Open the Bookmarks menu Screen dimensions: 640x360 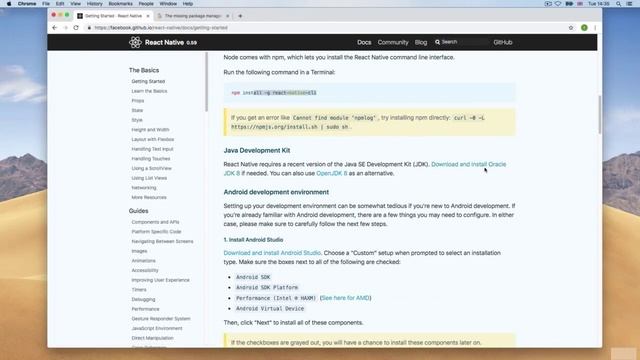pos(120,4)
